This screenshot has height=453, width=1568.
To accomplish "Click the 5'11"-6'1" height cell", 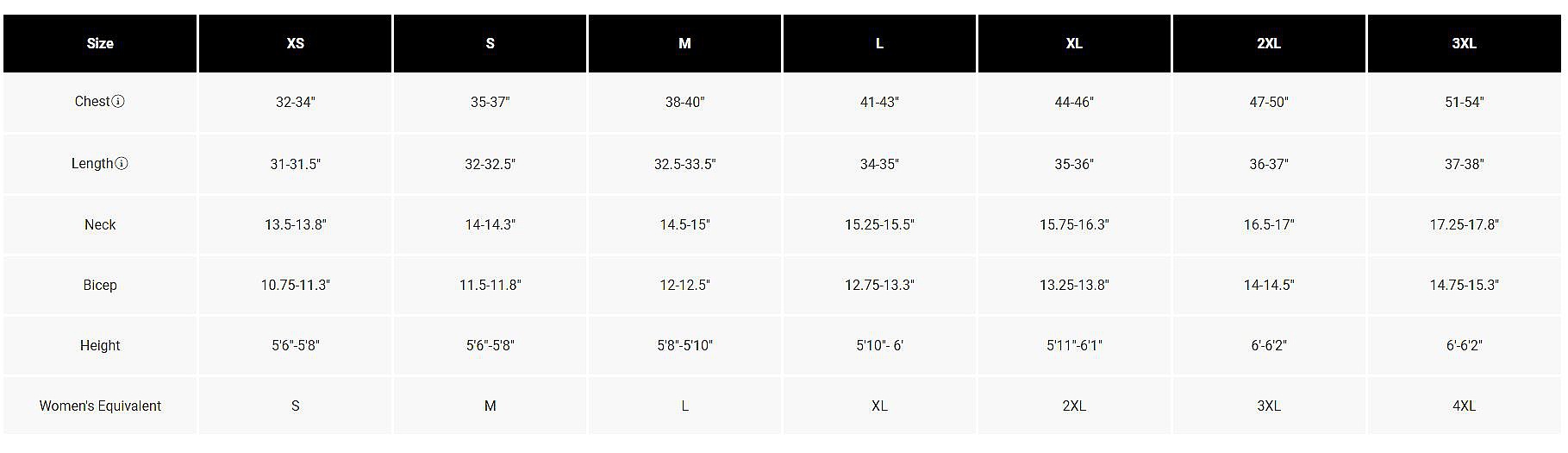I will pos(1074,345).
